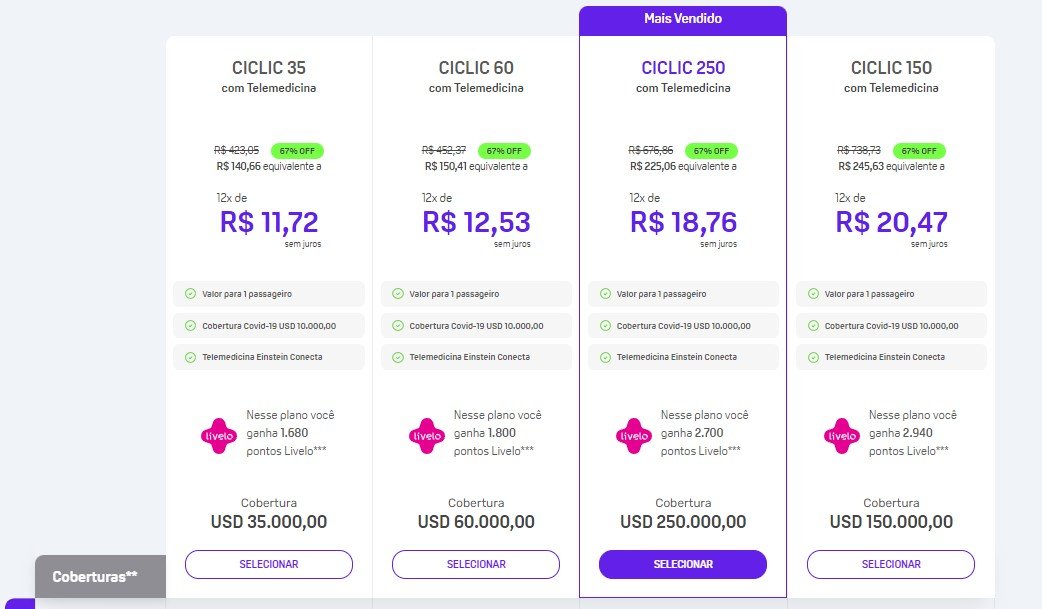Image resolution: width=1042 pixels, height=609 pixels.
Task: Select the CICLIC 150 plan
Action: [x=890, y=564]
